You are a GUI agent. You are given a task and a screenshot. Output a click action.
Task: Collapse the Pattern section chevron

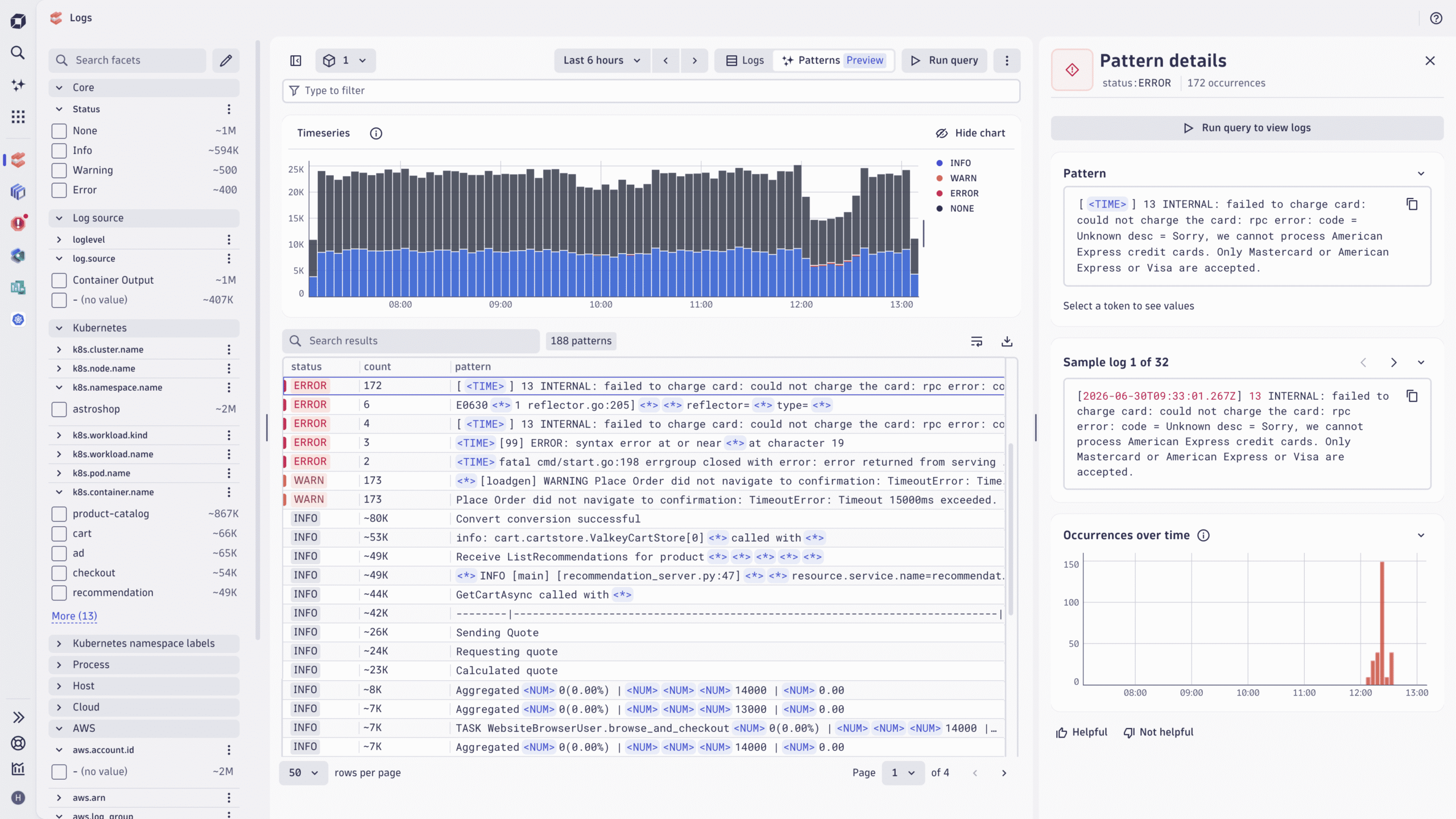click(x=1421, y=173)
